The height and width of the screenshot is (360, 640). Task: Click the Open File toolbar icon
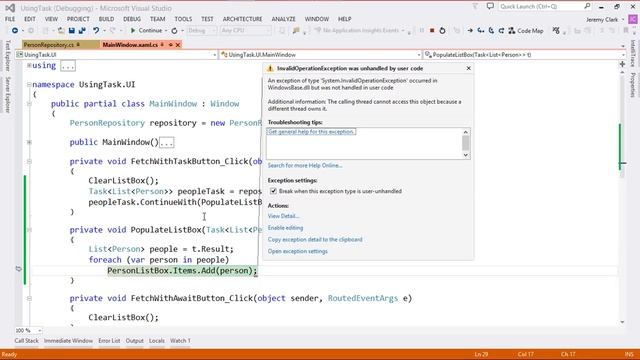tap(61, 31)
